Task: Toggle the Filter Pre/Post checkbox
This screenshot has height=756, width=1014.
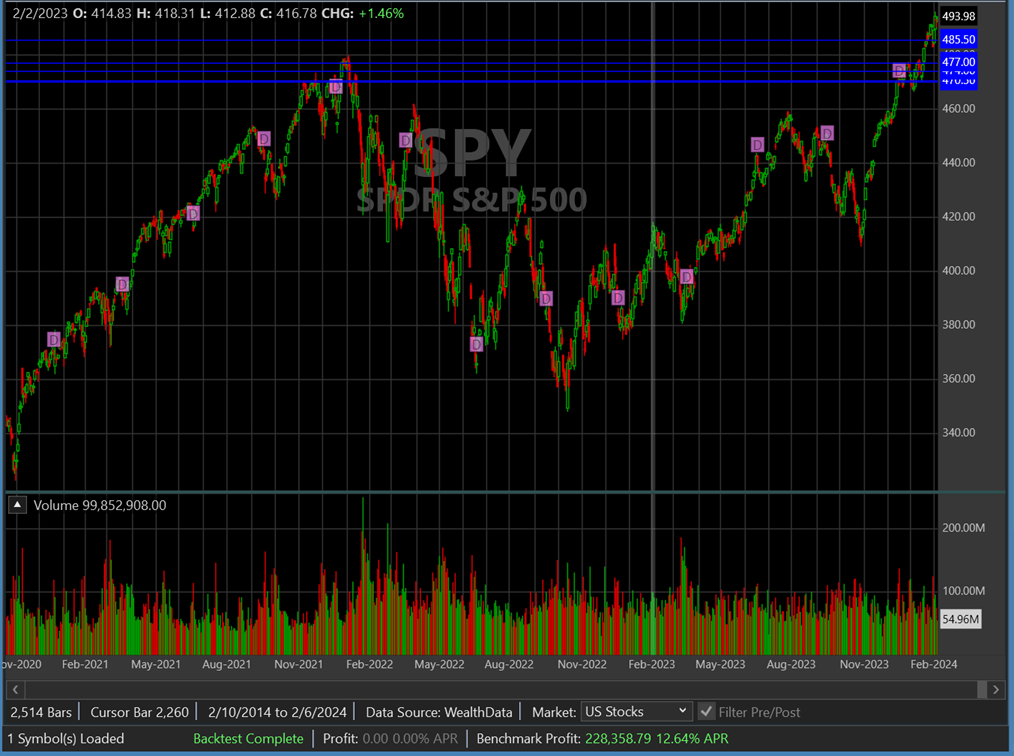Action: coord(706,712)
